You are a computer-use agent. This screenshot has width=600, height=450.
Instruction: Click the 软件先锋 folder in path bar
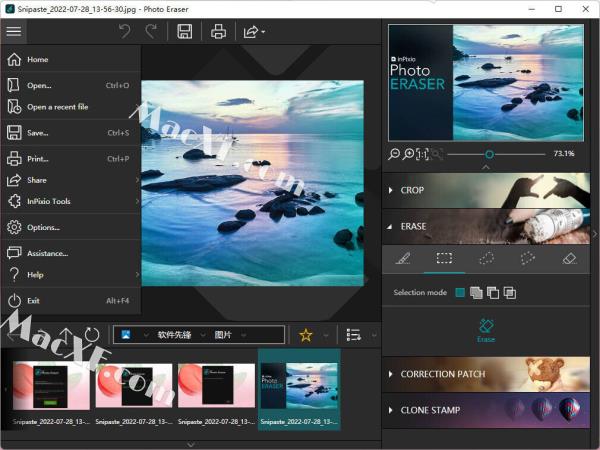tap(174, 335)
